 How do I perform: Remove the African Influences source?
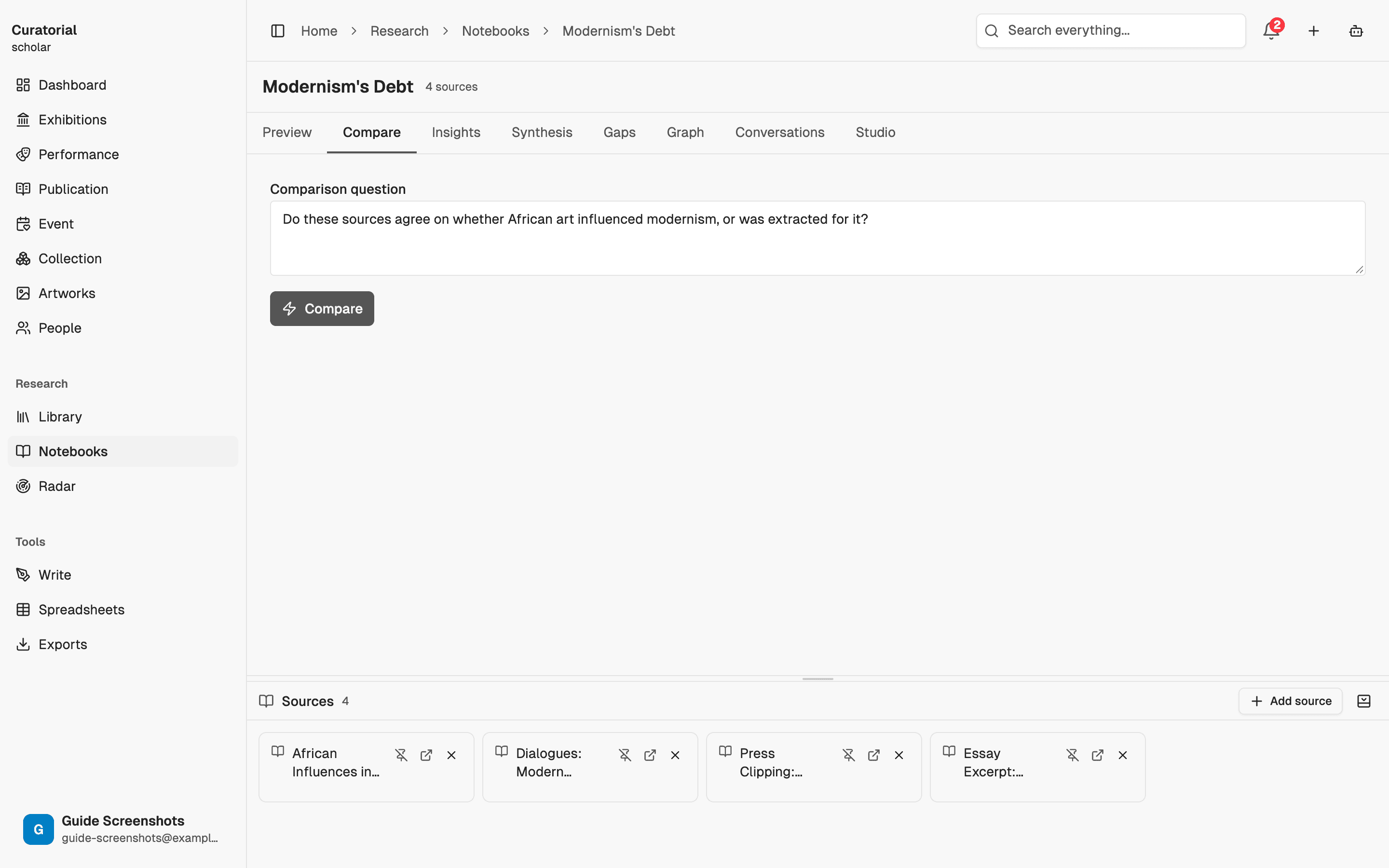(x=452, y=755)
